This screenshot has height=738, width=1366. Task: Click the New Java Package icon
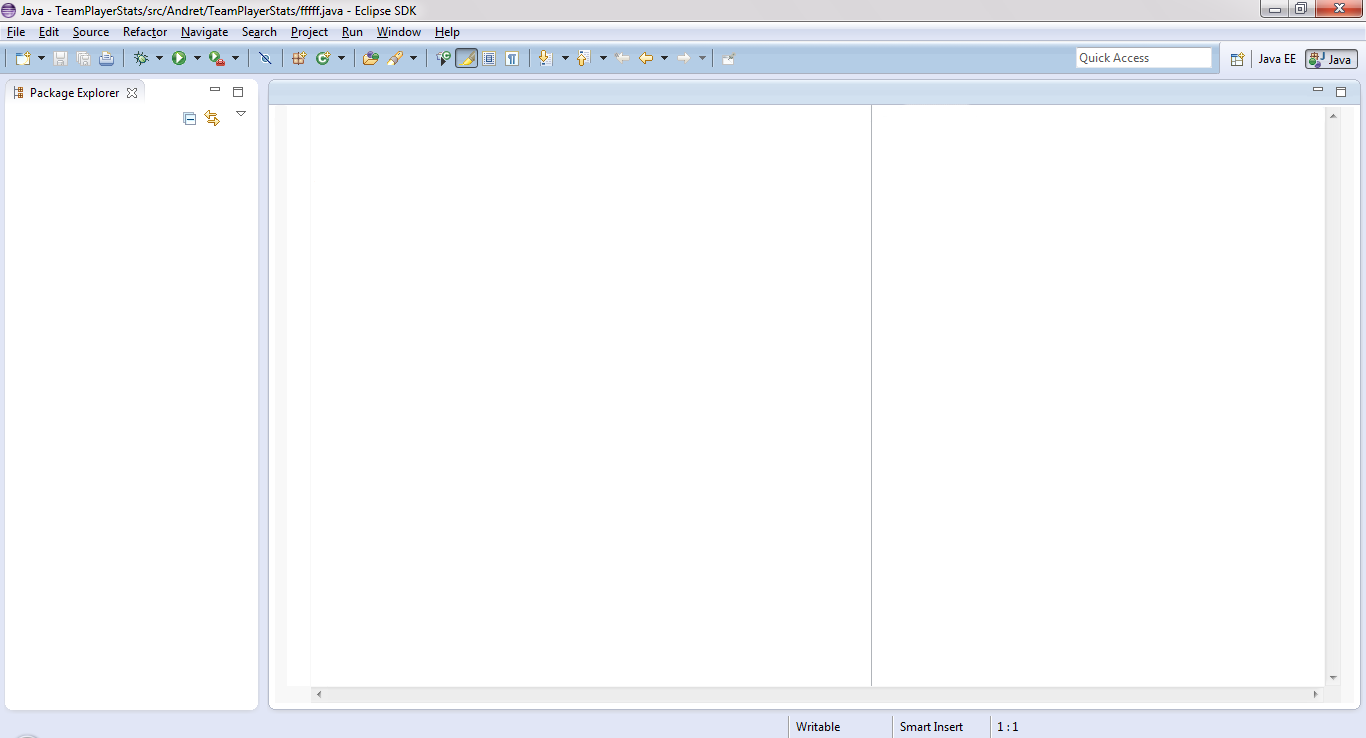(299, 58)
